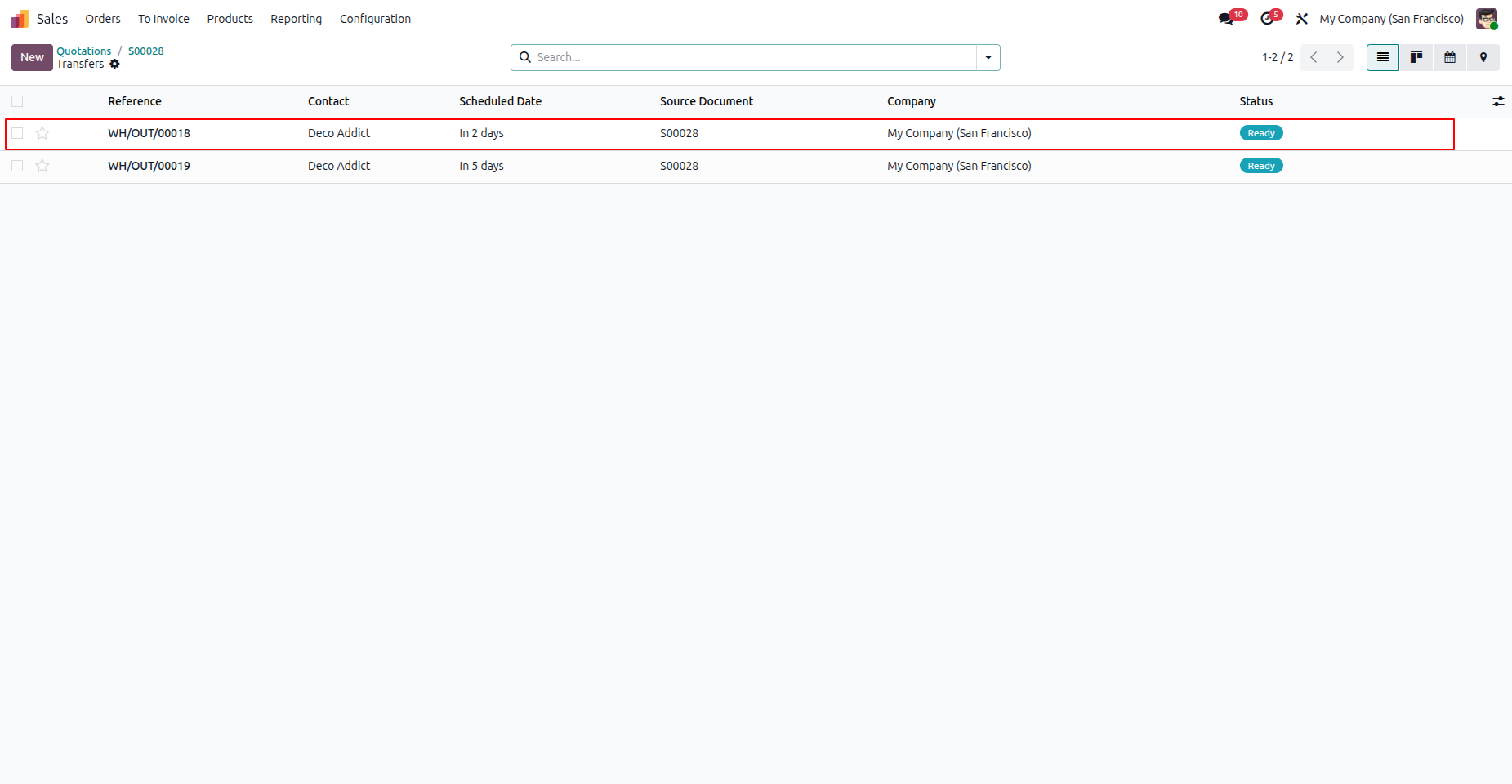Click S00028 source in WH/OUT/00018 row
This screenshot has width=1512, height=784.
679,133
